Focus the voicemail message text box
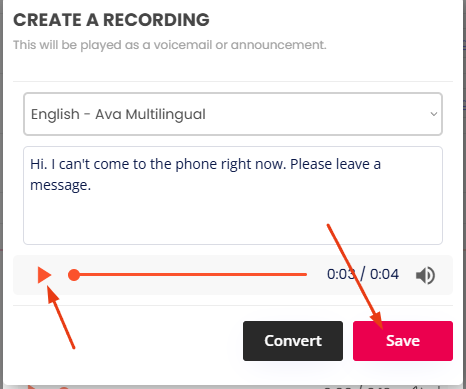This screenshot has height=389, width=466. click(x=233, y=195)
